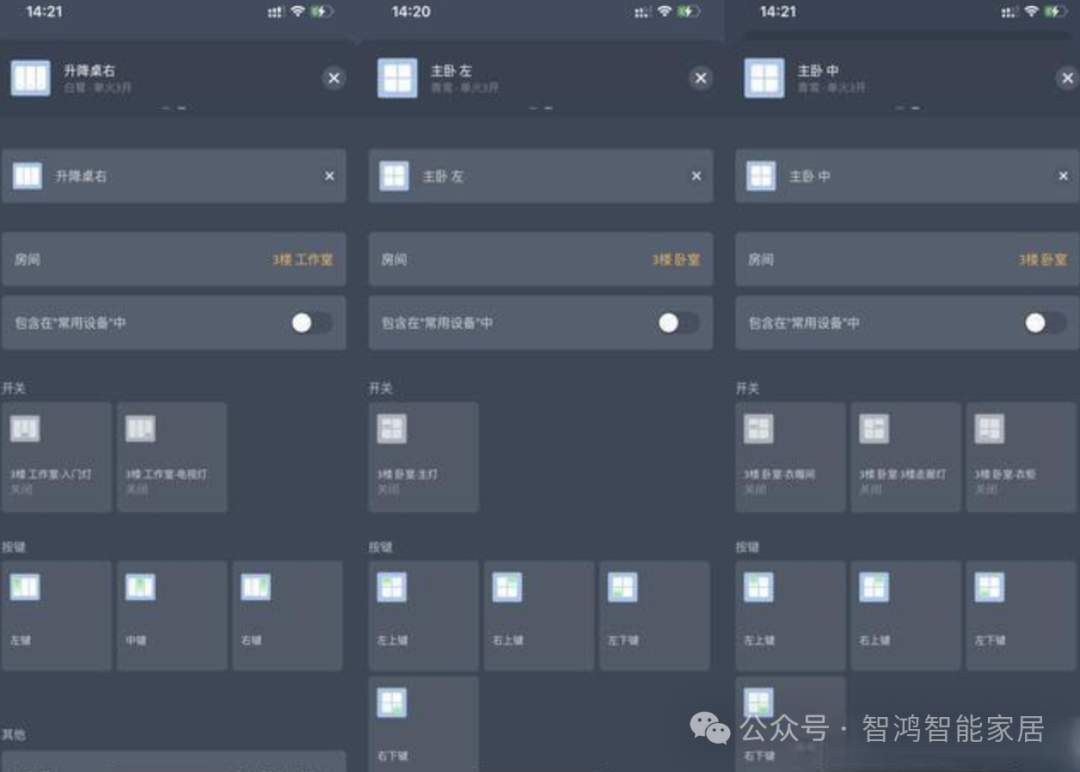Open the 房间 selector showing 3楼工作室
The image size is (1080, 772).
click(175, 259)
